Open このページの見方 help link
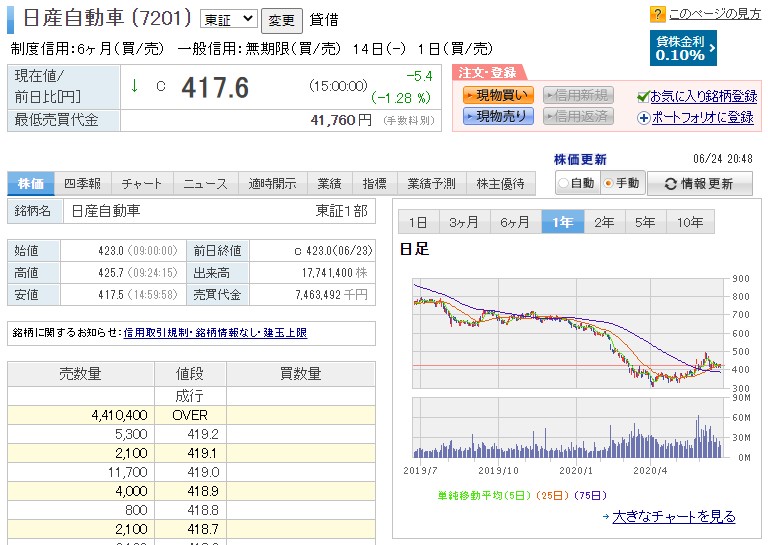This screenshot has height=545, width=768. click(x=715, y=14)
